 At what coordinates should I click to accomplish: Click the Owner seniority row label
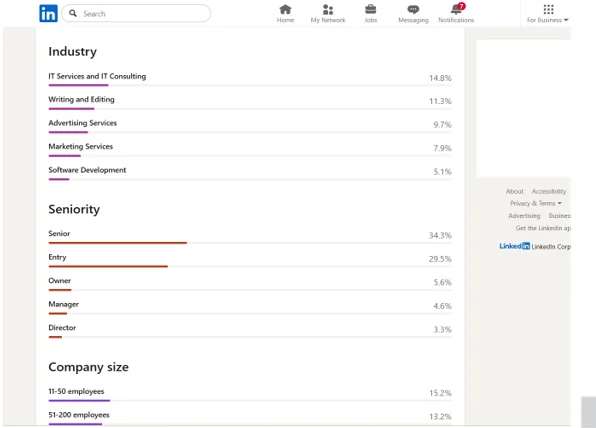[x=59, y=281]
